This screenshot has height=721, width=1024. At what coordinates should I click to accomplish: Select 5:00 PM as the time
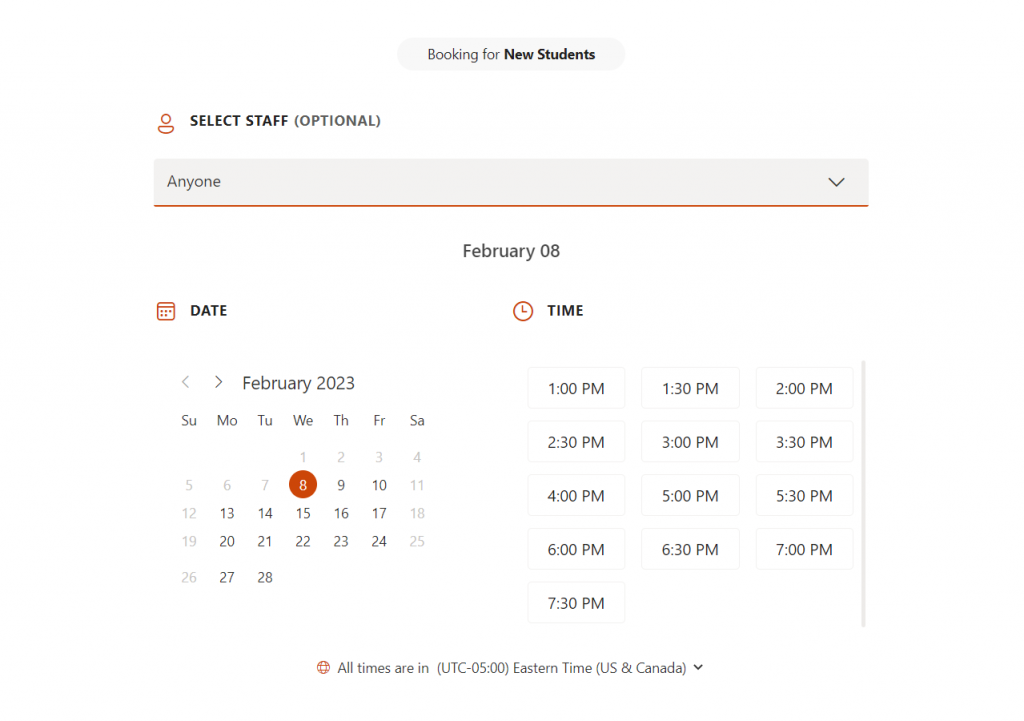tap(690, 495)
